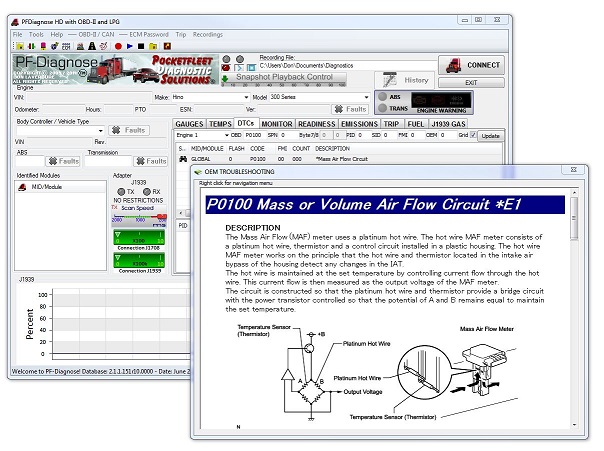Image resolution: width=604 pixels, height=451 pixels.
Task: Open the OBD-II / CAN menu
Action: pyautogui.click(x=96, y=34)
